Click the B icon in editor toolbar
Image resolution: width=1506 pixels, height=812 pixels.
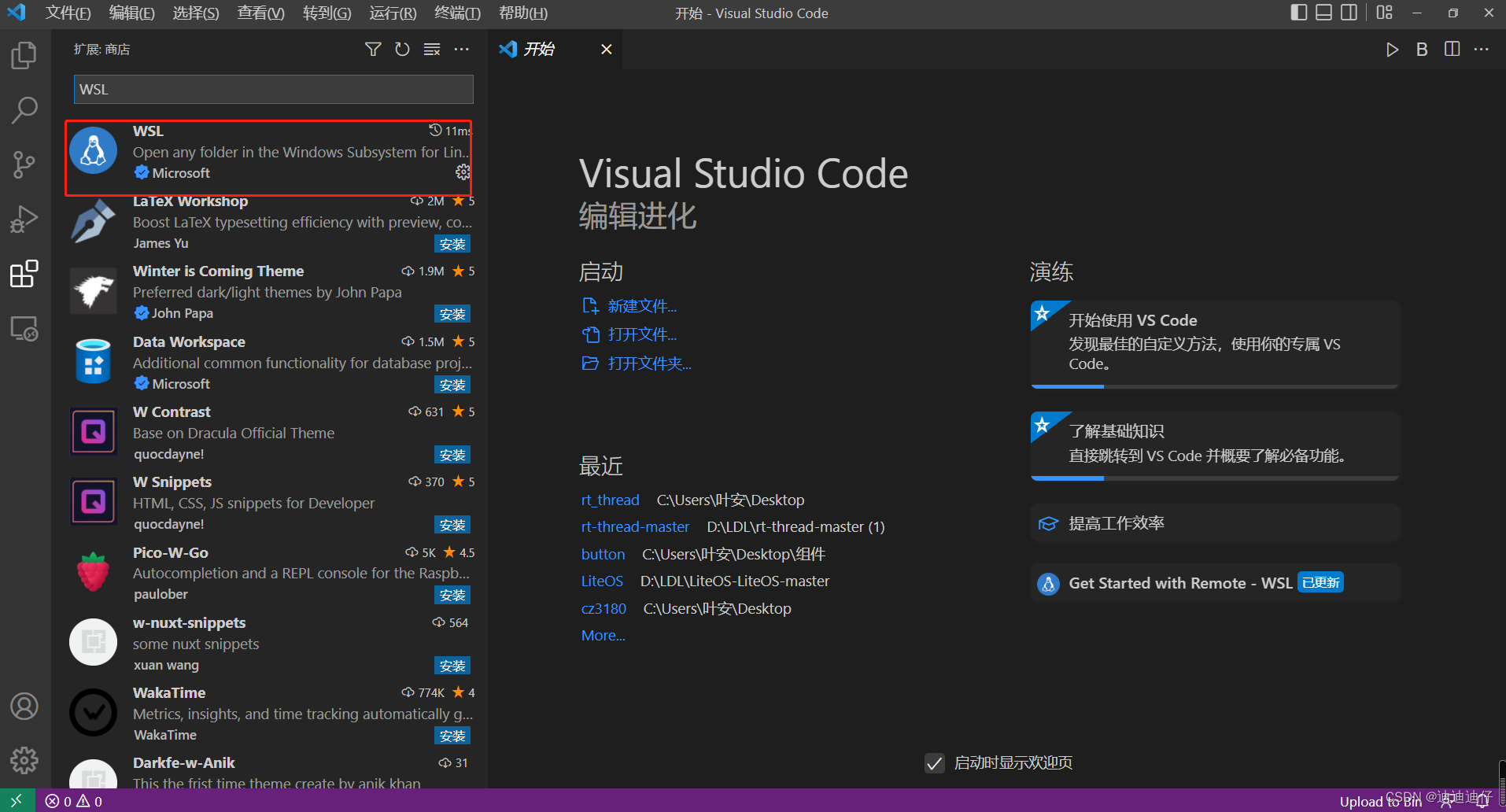(1422, 50)
